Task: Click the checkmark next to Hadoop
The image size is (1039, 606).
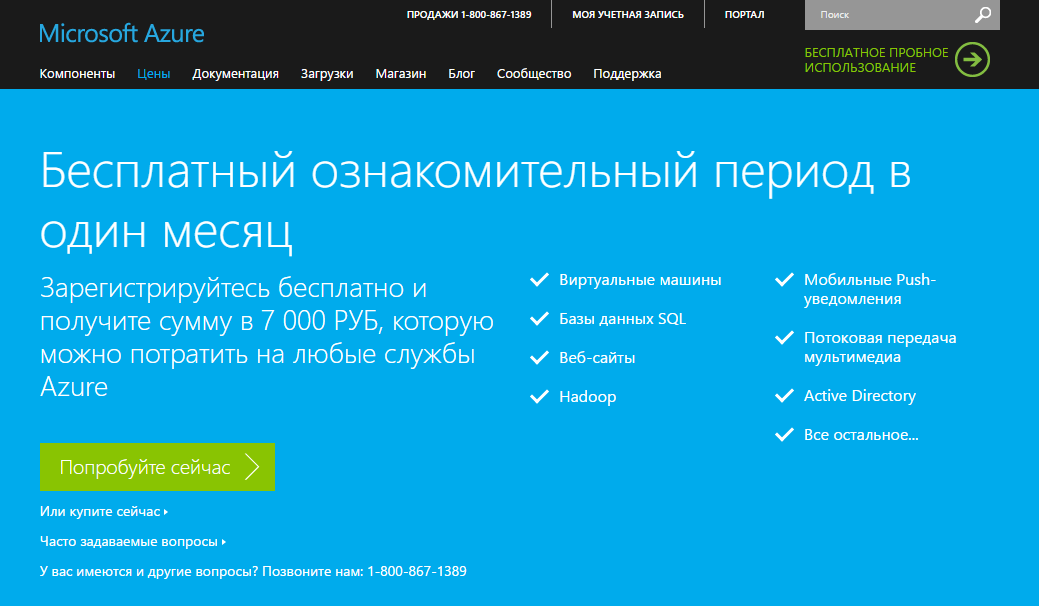Action: pos(539,397)
